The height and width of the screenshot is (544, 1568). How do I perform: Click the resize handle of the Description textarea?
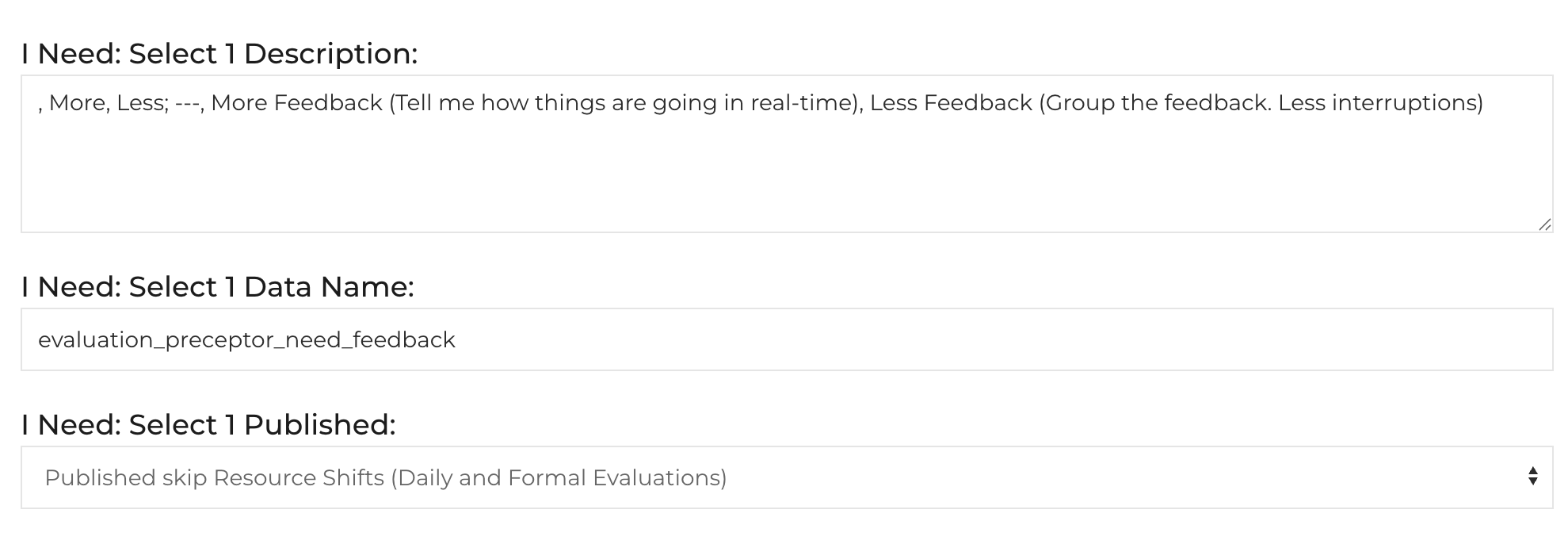[1544, 224]
